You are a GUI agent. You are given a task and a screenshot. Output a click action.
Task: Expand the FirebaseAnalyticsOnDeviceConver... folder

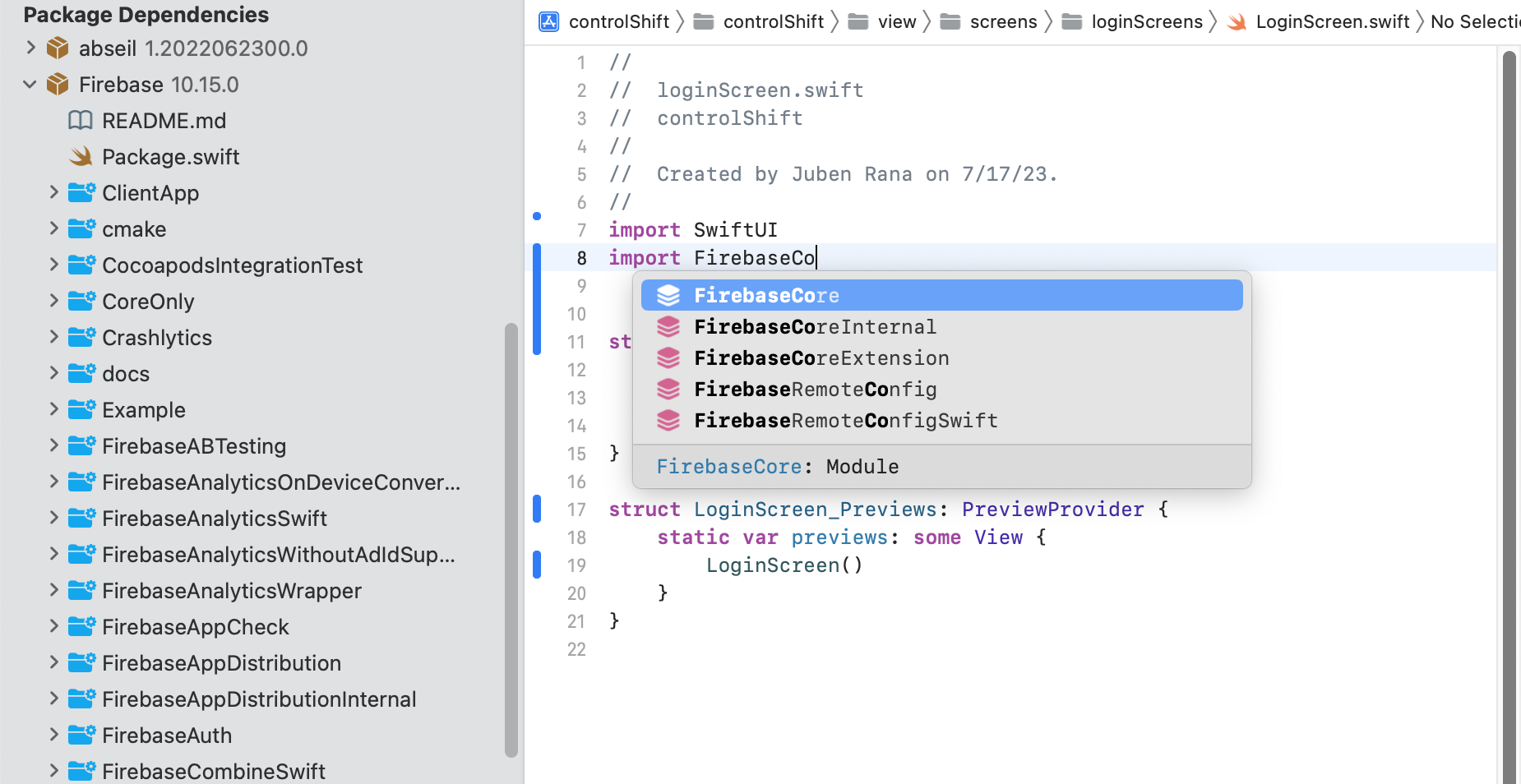point(54,482)
